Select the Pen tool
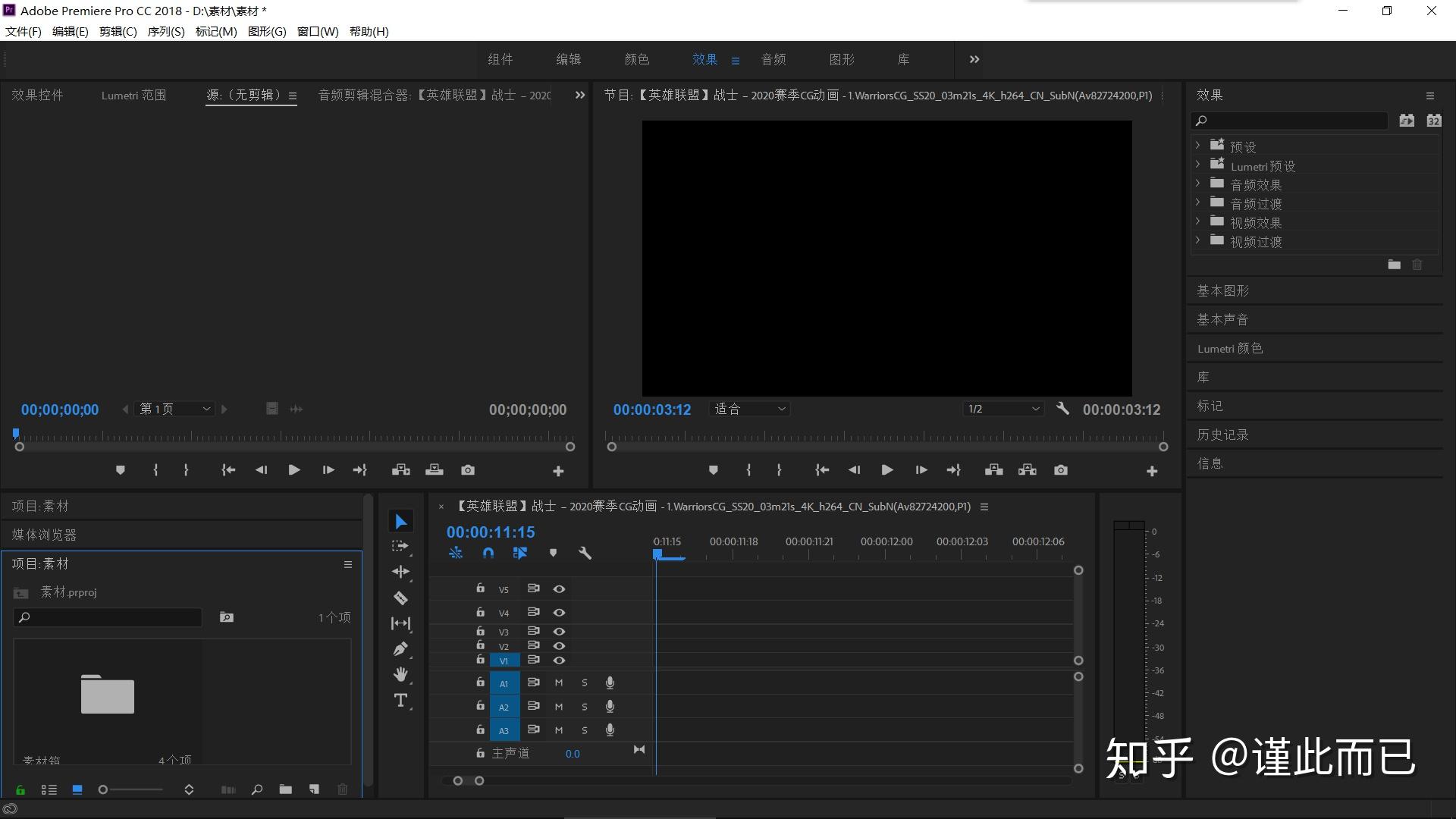 tap(400, 649)
